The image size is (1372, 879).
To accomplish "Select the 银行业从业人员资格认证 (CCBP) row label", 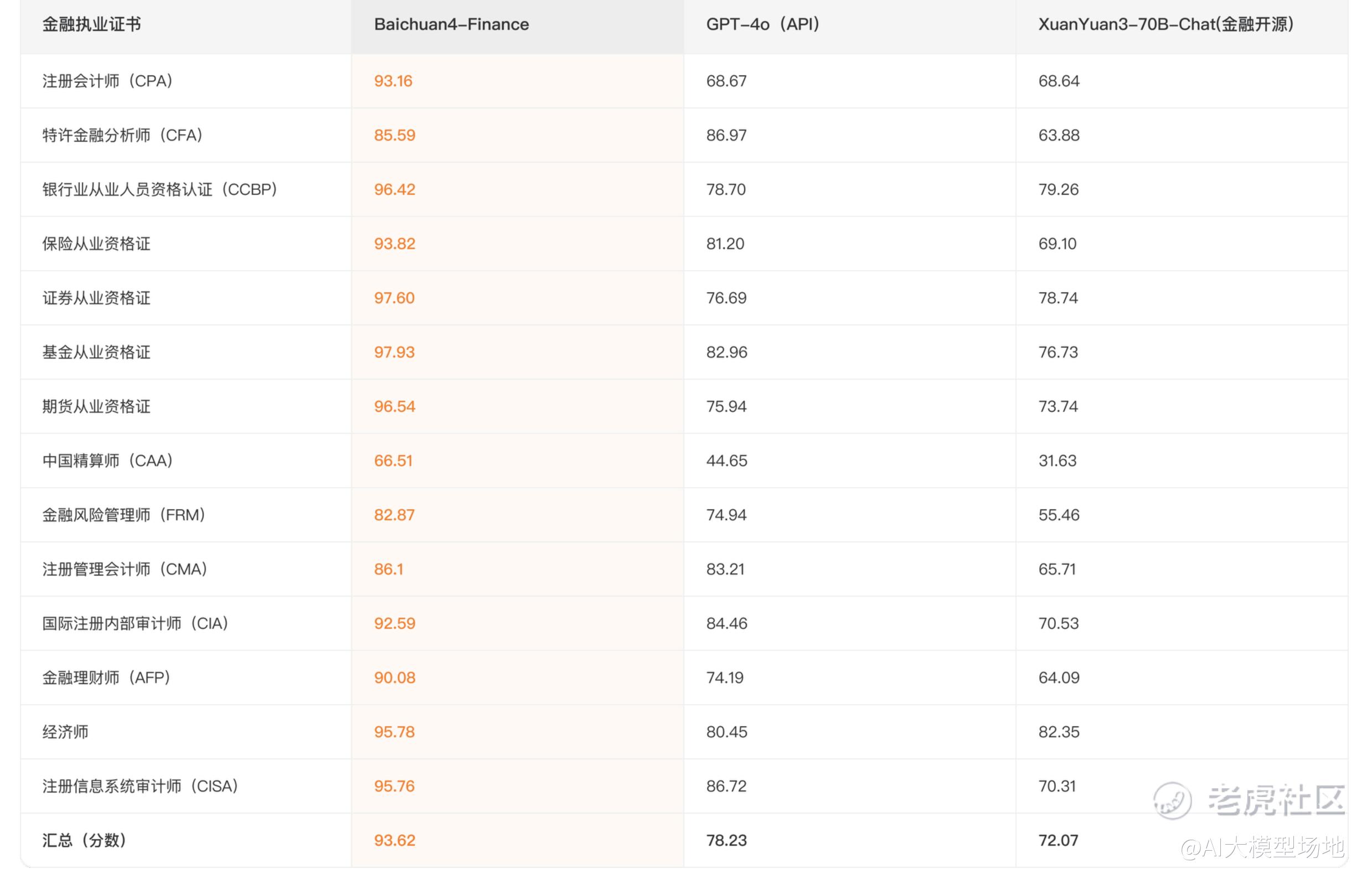I will click(160, 189).
